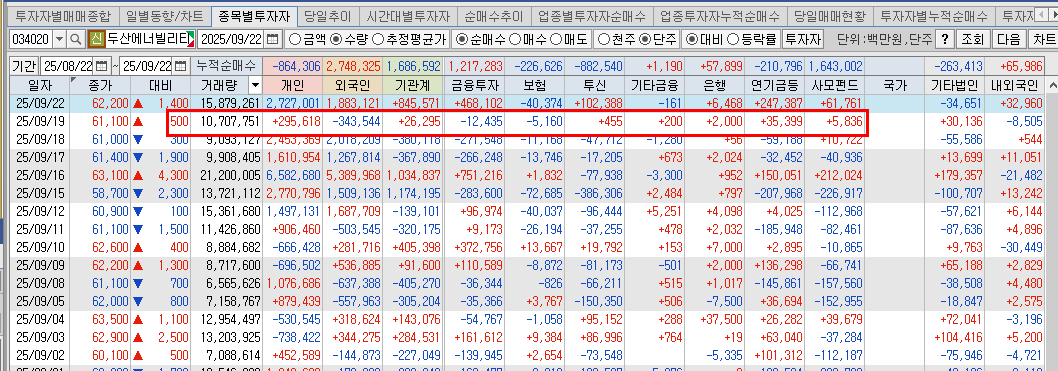
Task: Select the 단주 unit radio button
Action: coord(644,40)
